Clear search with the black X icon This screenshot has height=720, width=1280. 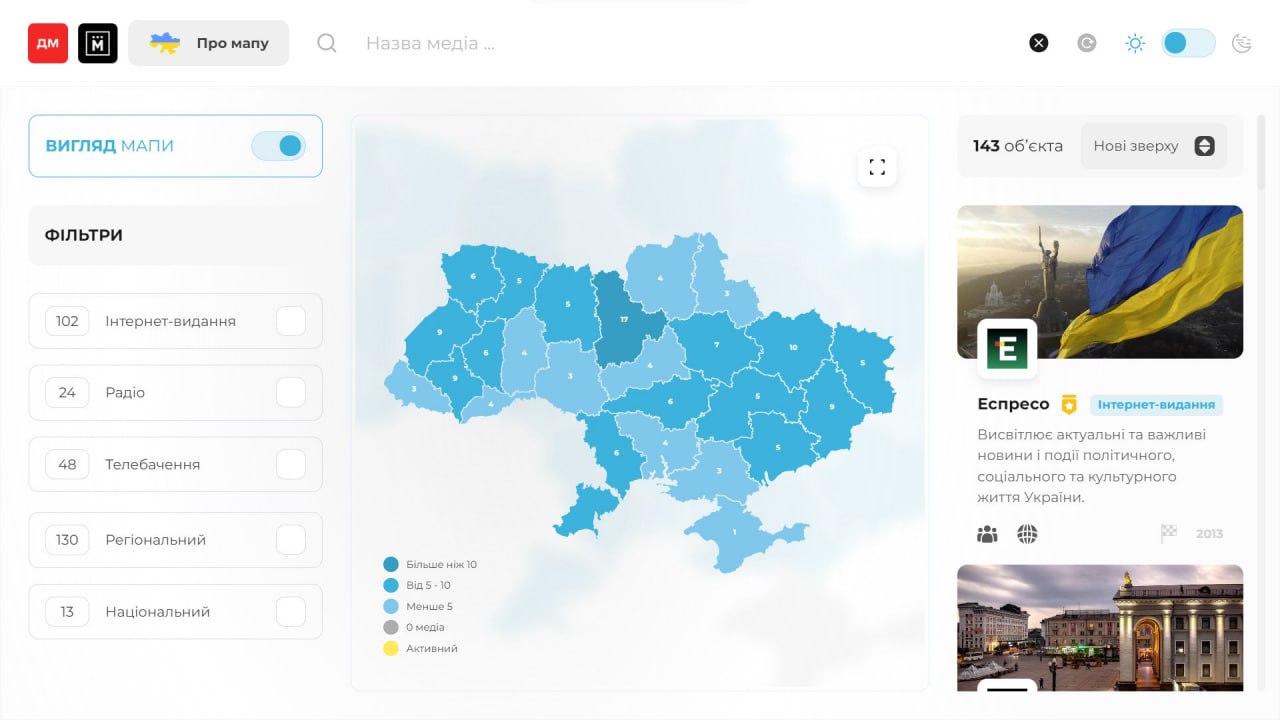point(1039,43)
